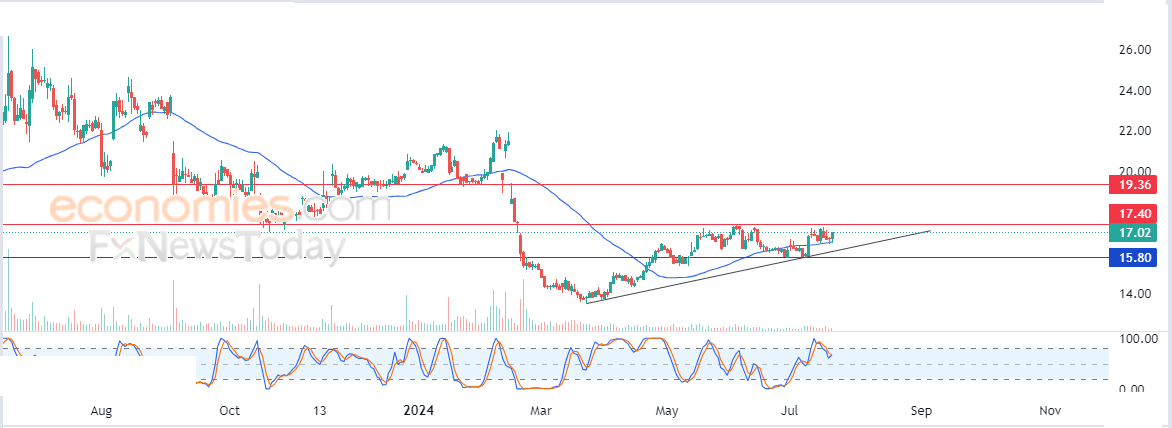This screenshot has width=1172, height=428.
Task: Click the FxNewsToday watermark text
Action: 218,247
